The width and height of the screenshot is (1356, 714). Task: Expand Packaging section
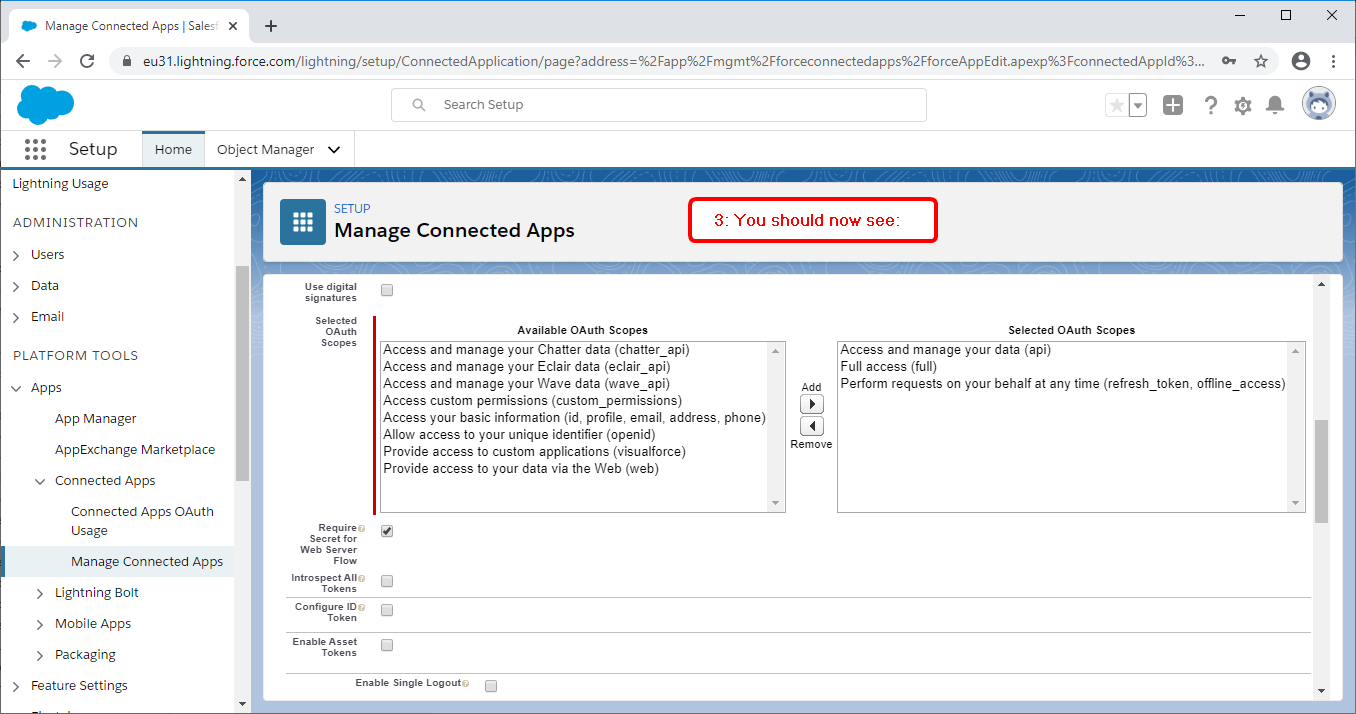[40, 655]
